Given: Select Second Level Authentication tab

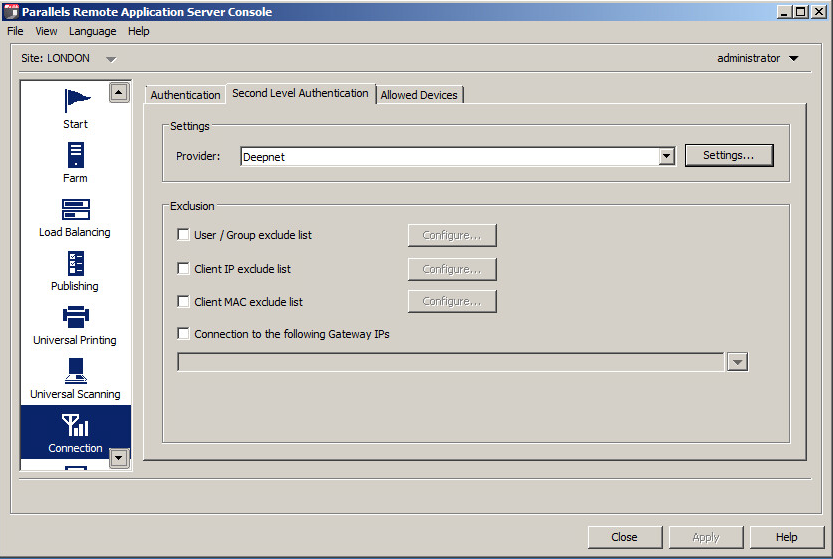Looking at the screenshot, I should coord(300,93).
